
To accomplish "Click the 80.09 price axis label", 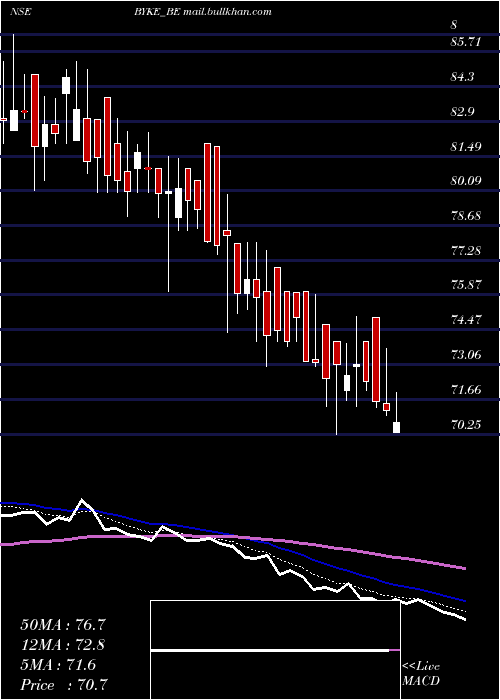I will tap(466, 181).
